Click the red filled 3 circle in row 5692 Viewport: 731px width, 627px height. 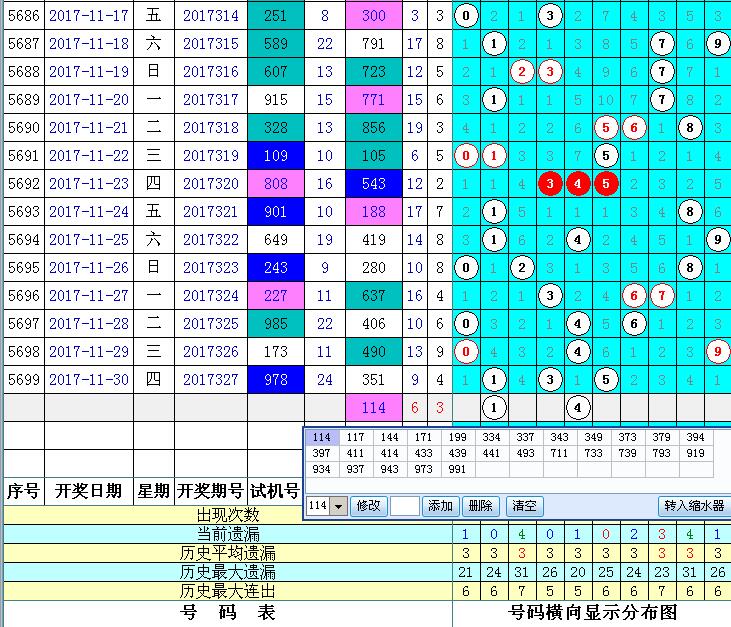click(x=550, y=184)
